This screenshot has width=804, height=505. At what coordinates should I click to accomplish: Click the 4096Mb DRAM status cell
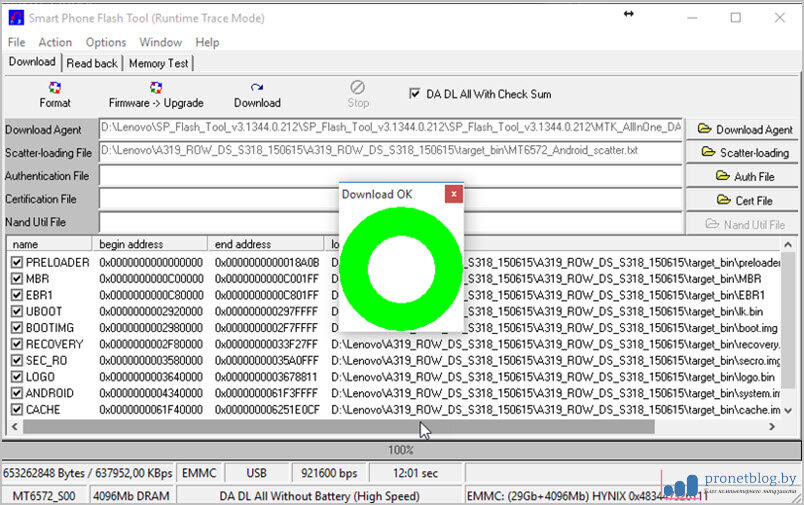[131, 496]
